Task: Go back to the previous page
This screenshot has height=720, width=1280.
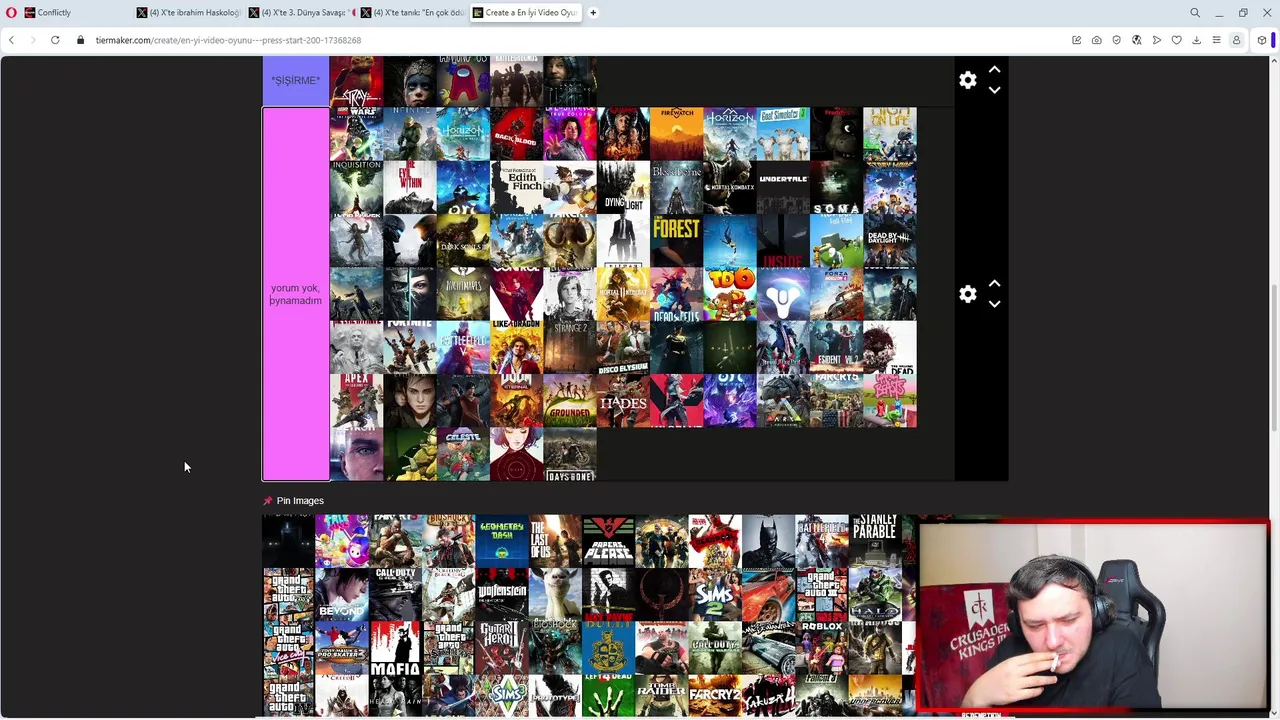Action: point(11,40)
